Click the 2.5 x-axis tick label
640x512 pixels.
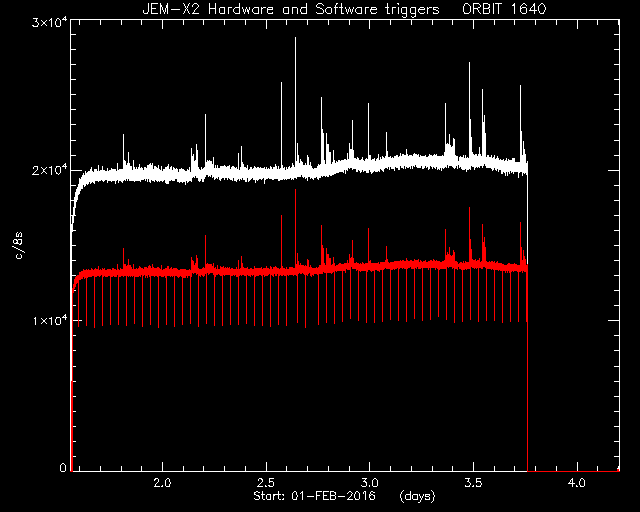[266, 483]
